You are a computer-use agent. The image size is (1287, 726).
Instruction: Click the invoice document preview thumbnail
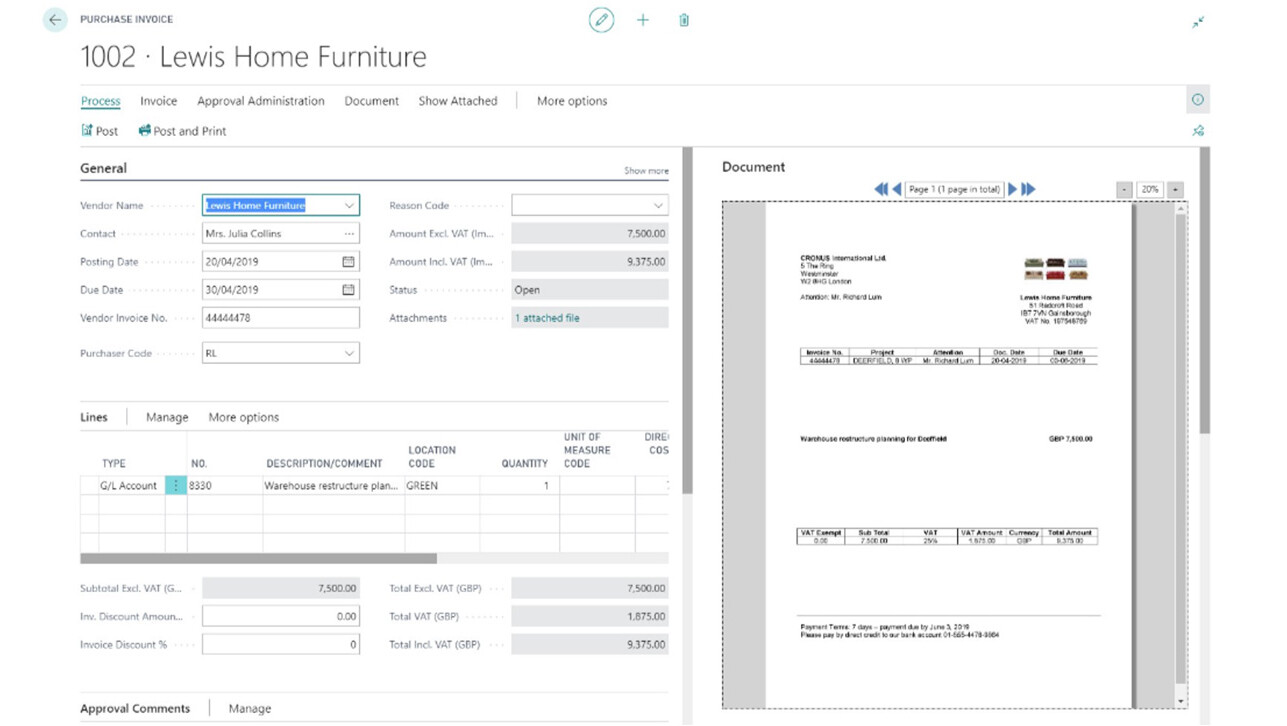[948, 455]
